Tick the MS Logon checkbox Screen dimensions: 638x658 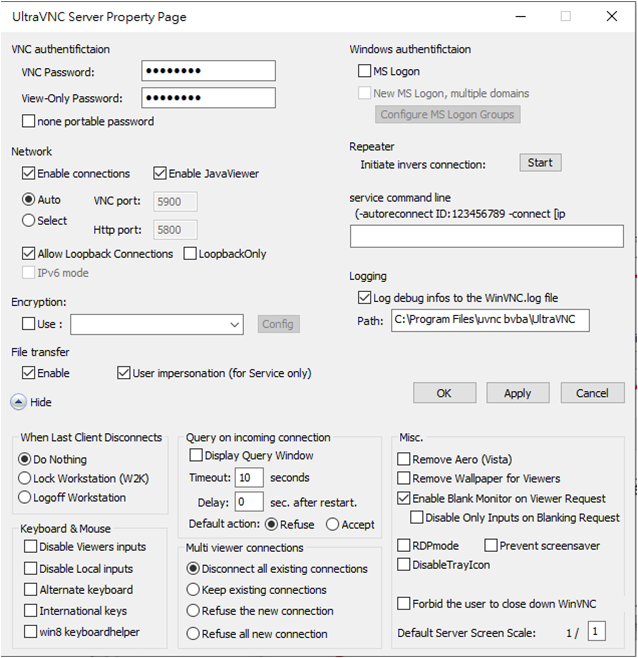point(364,70)
